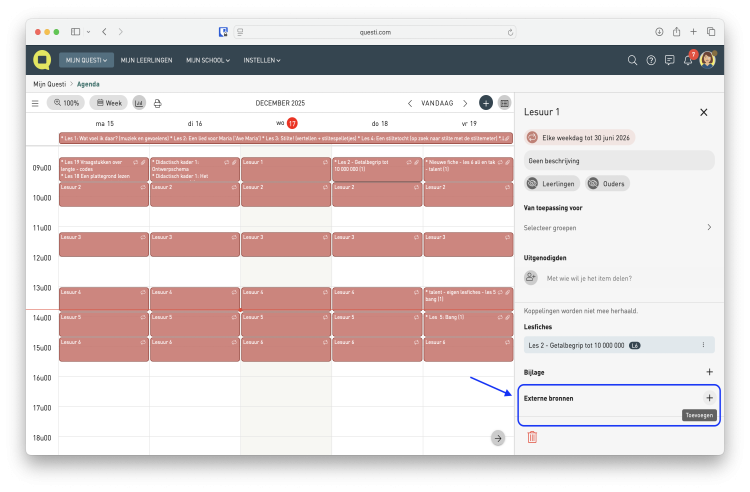Expand Selecteer groepen chevron
The image size is (750, 492).
709,227
